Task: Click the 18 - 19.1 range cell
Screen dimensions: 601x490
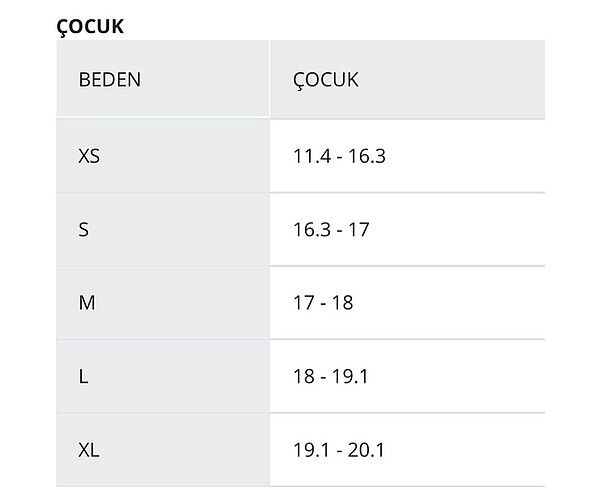Action: click(x=331, y=375)
